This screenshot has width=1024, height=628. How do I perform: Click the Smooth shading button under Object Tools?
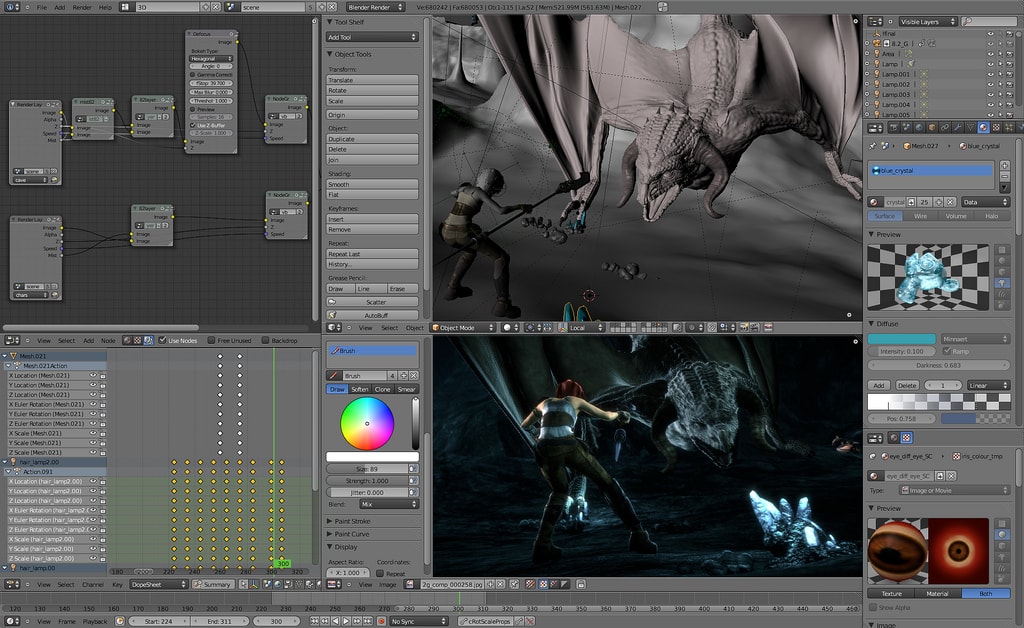tap(372, 184)
